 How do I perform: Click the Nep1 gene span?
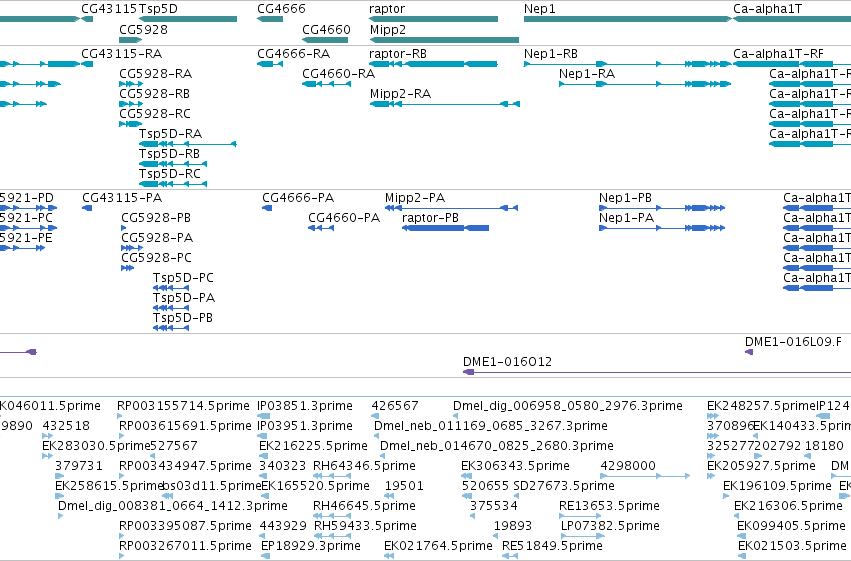pyautogui.click(x=628, y=19)
